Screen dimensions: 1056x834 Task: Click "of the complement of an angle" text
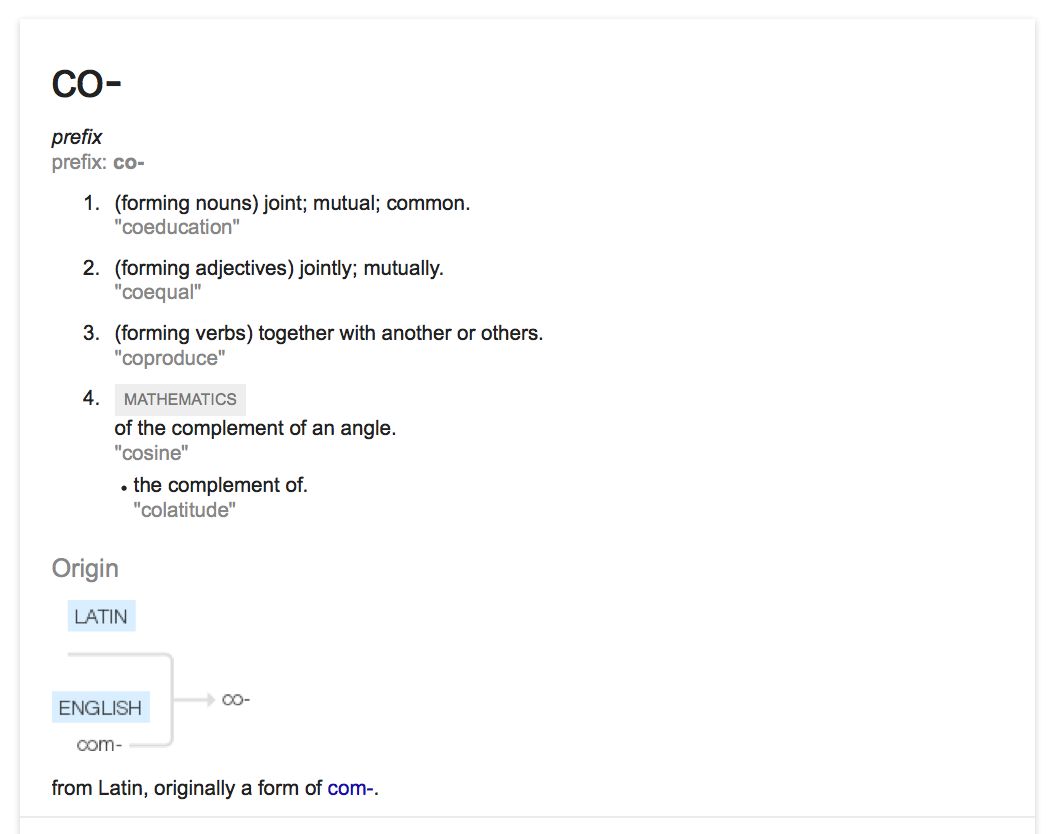tap(255, 428)
